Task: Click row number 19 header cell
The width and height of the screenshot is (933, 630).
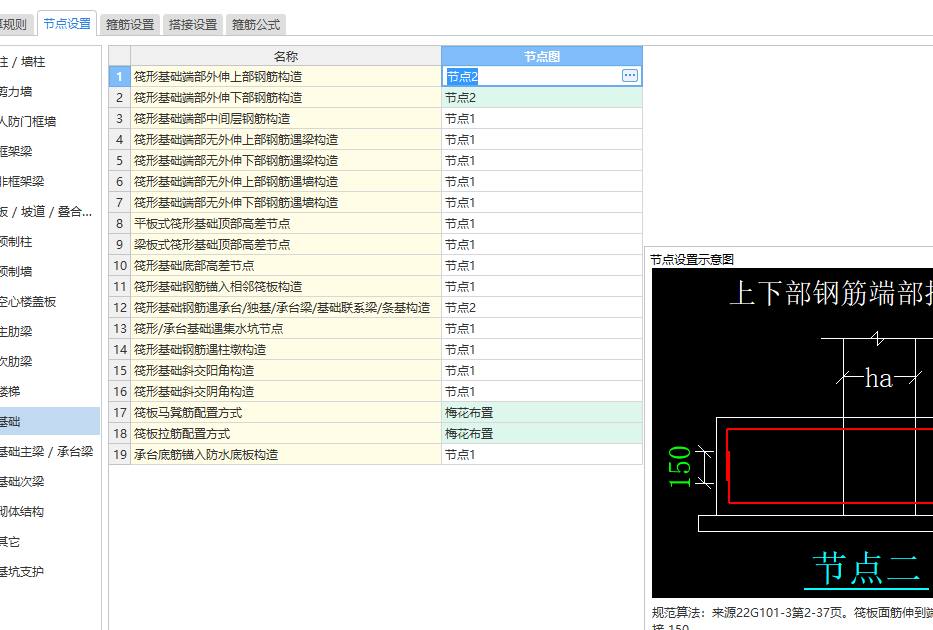Action: pos(120,455)
